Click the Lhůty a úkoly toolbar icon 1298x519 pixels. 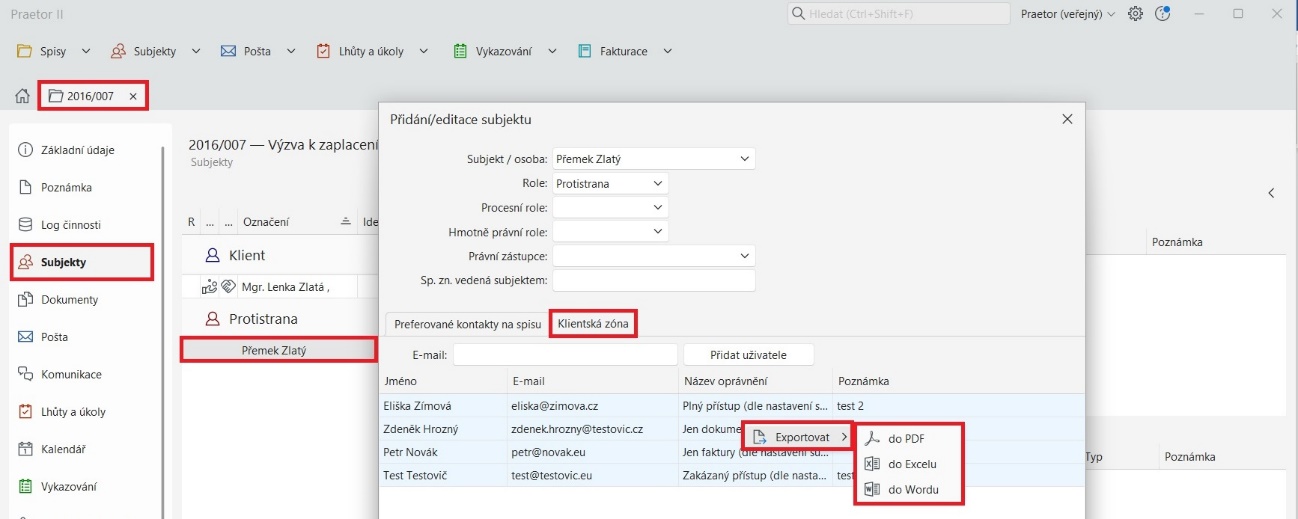[323, 51]
